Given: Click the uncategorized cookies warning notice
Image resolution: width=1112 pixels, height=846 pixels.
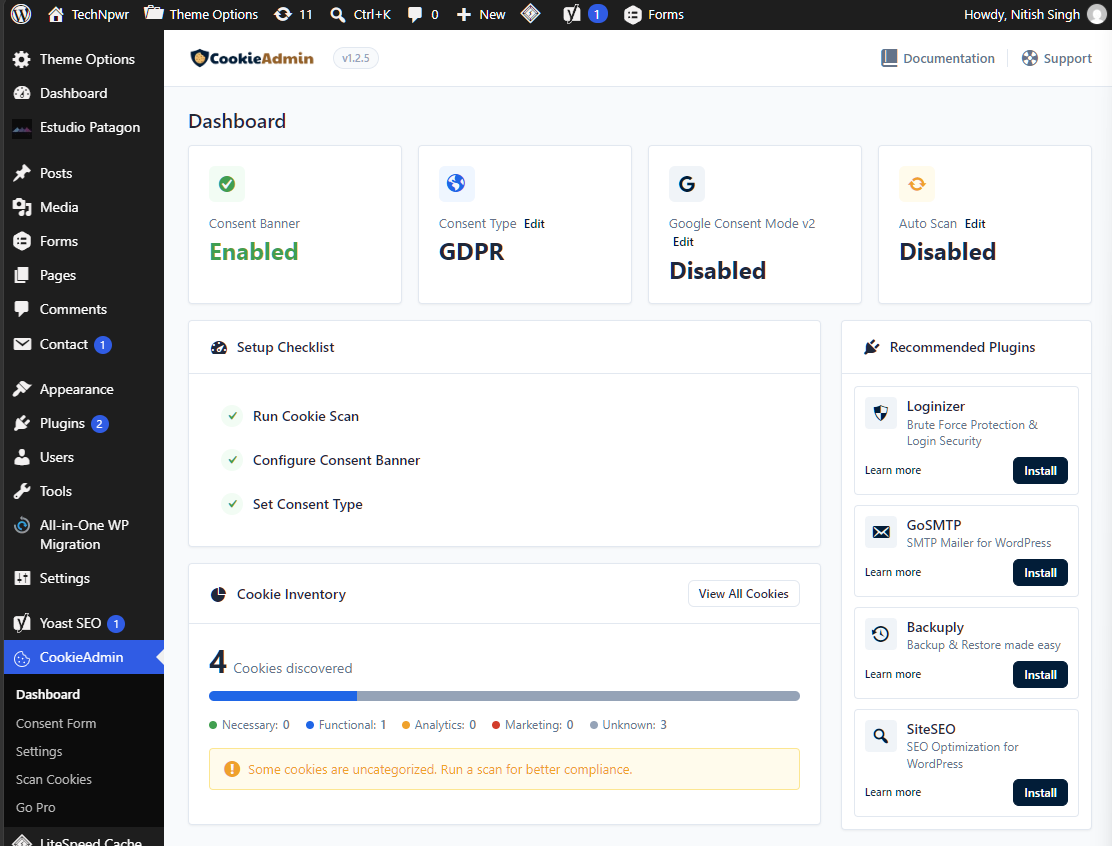Looking at the screenshot, I should point(504,769).
